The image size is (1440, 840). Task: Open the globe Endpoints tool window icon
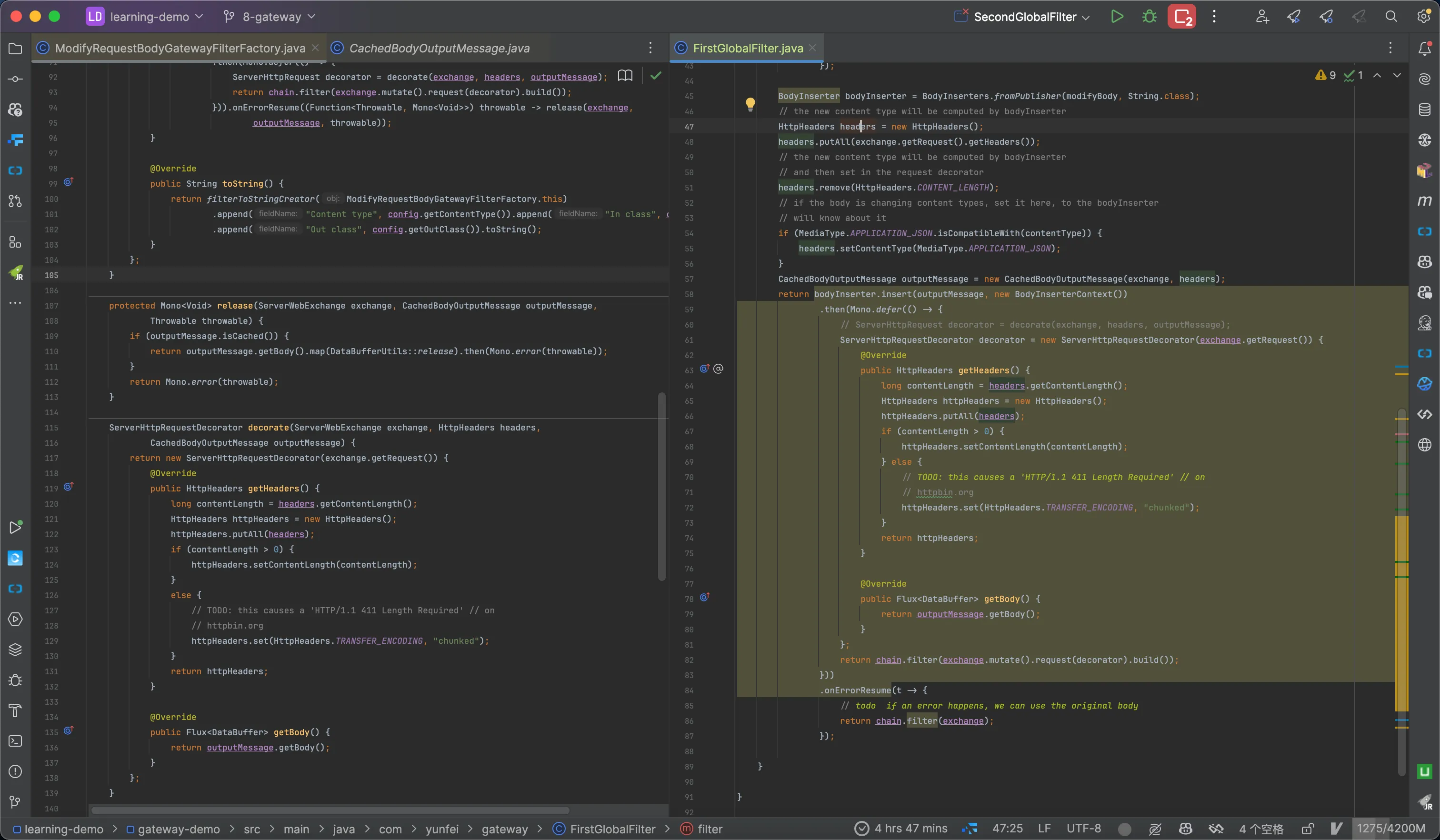1425,445
